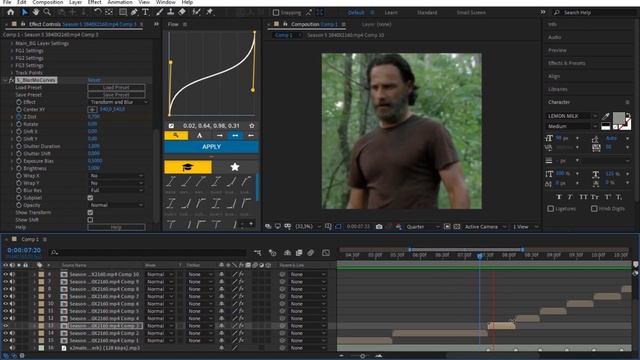The width and height of the screenshot is (640, 360).
Task: Switch to the Learn workspace tab
Action: pos(391,13)
